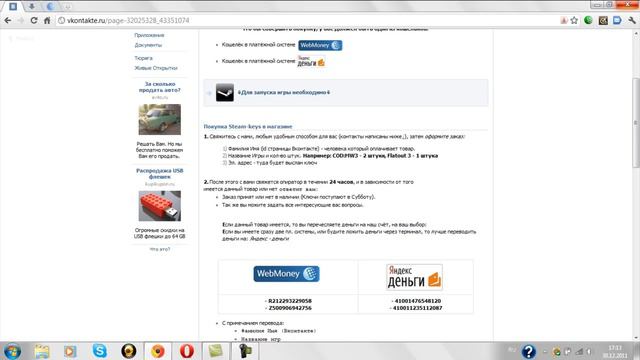
Task: Open the wrench settings menu
Action: 632,20
